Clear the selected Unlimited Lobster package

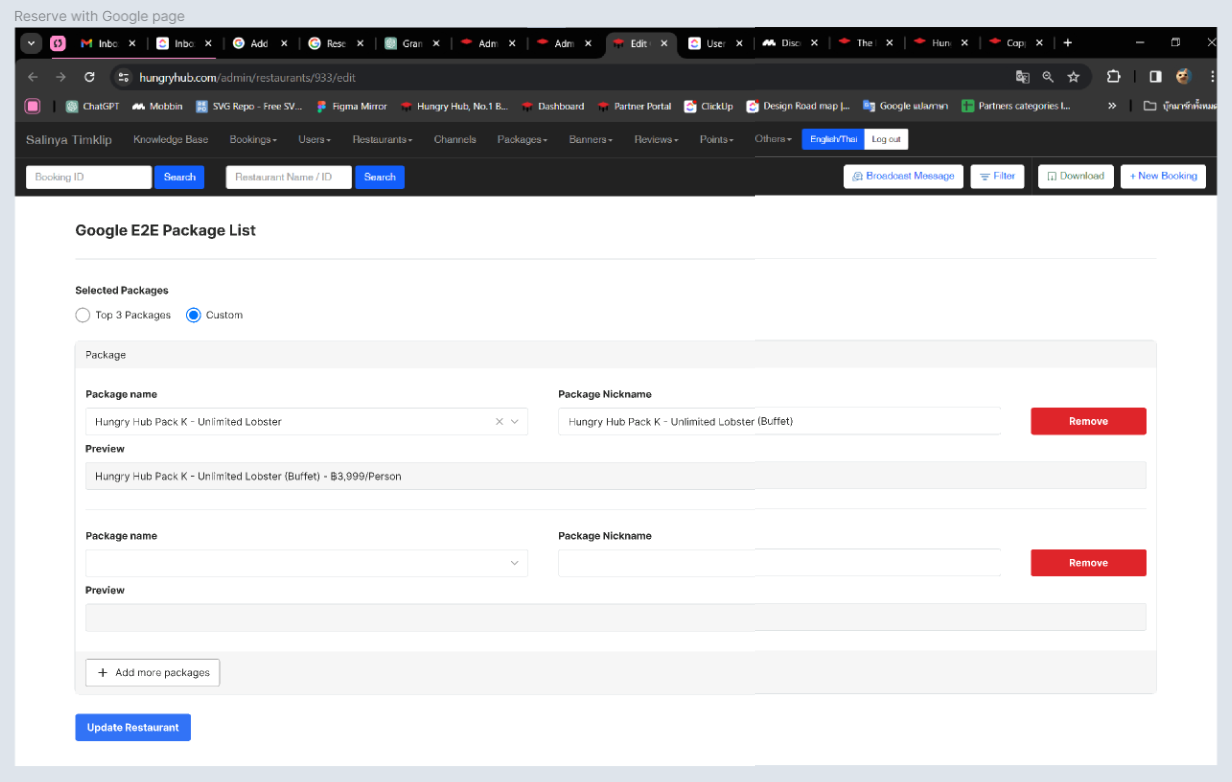point(499,422)
